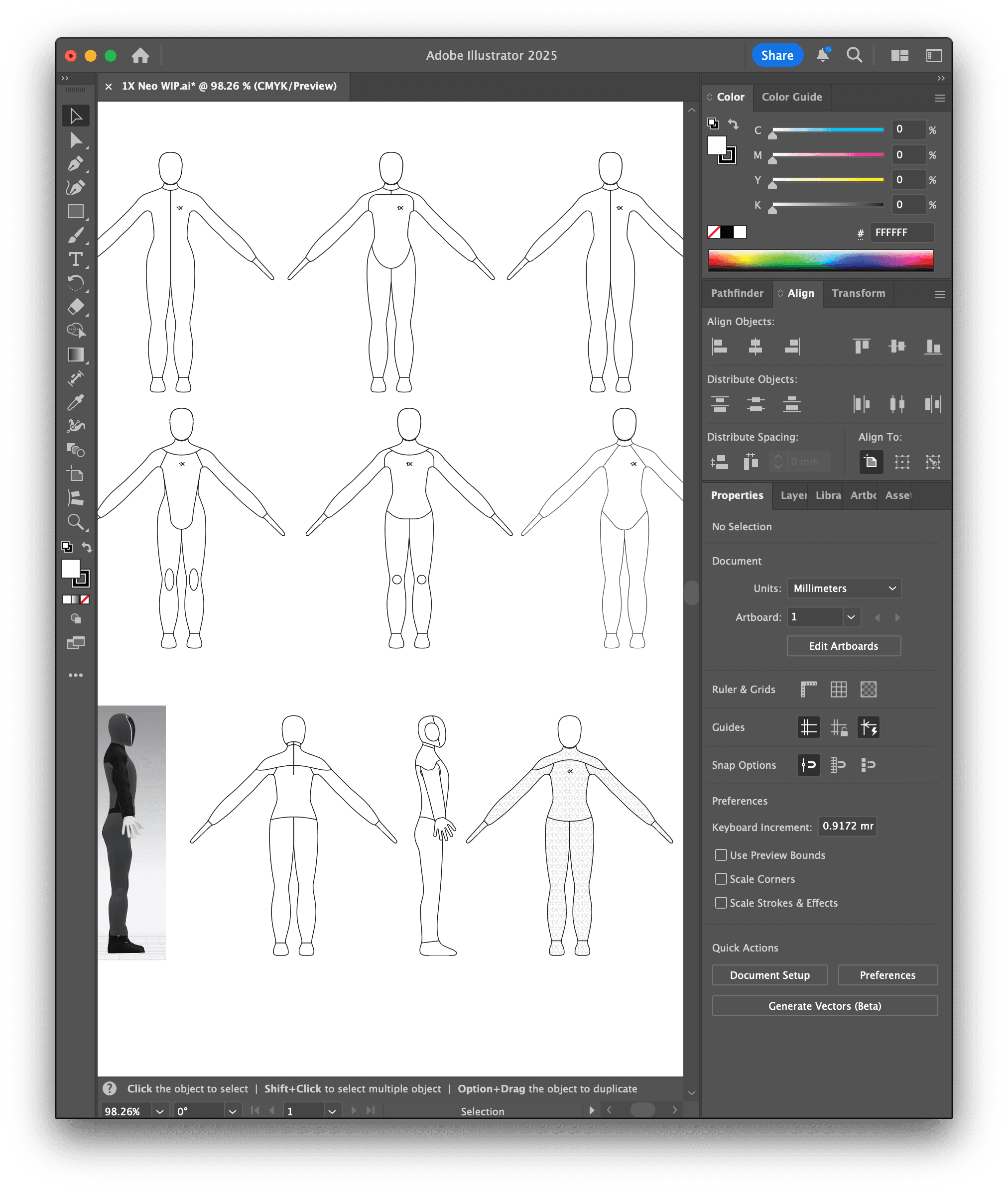Select the Direct Selection tool

(75, 140)
